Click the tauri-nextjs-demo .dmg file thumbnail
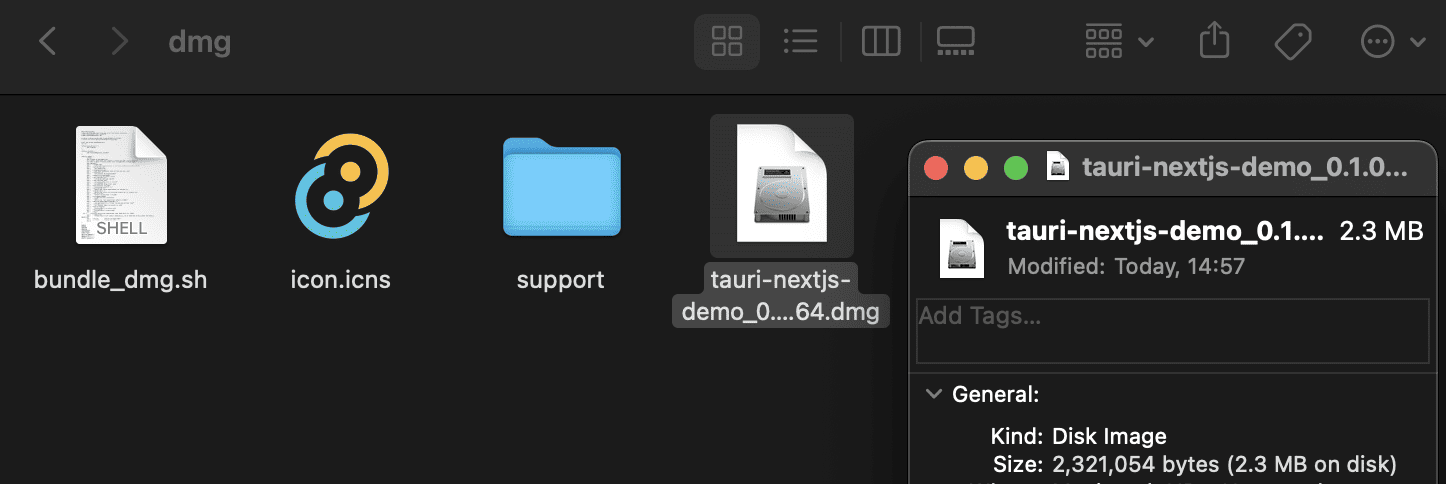Image resolution: width=1446 pixels, height=484 pixels. tap(781, 185)
